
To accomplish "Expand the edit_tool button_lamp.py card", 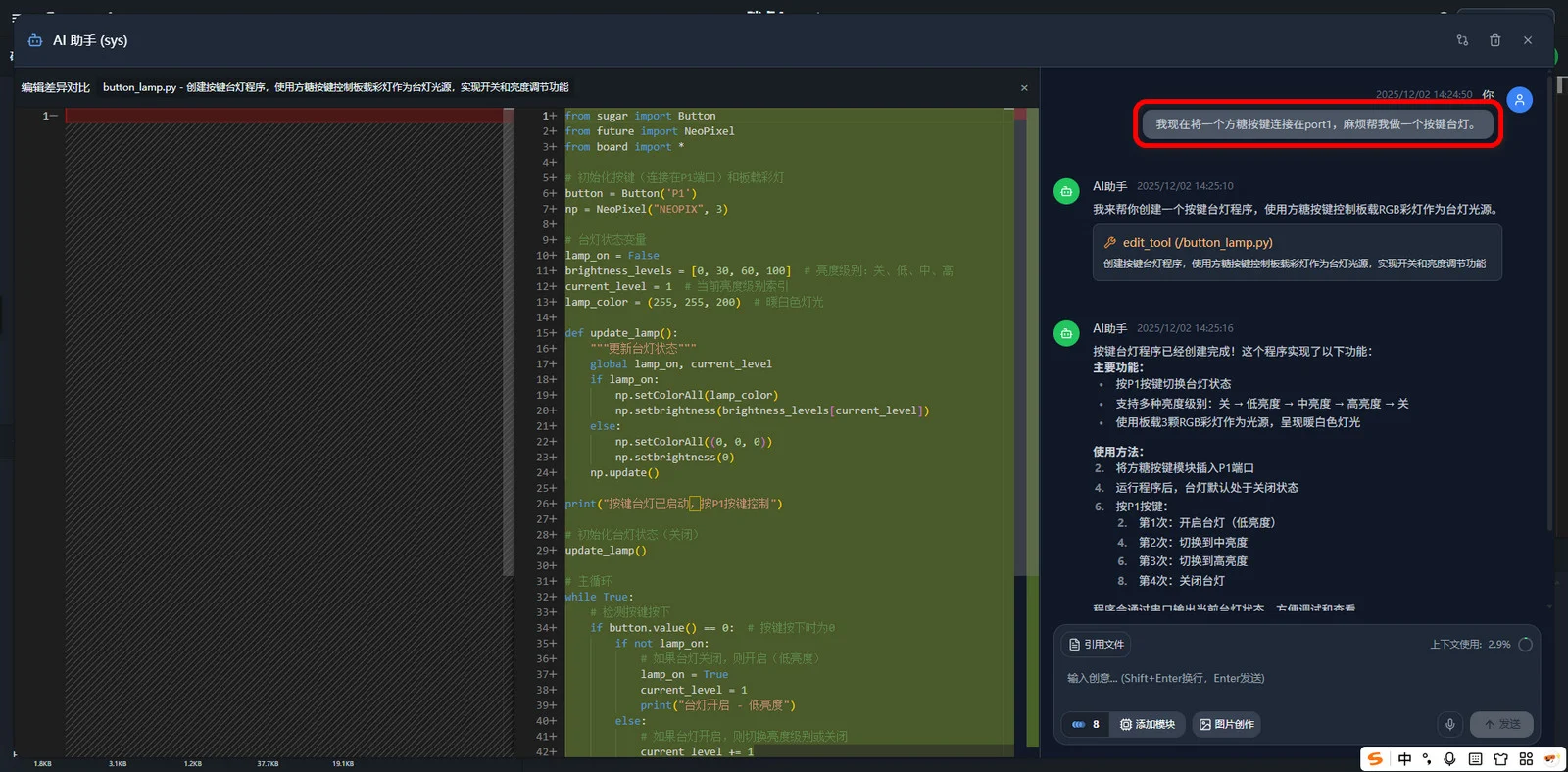I will point(1297,253).
